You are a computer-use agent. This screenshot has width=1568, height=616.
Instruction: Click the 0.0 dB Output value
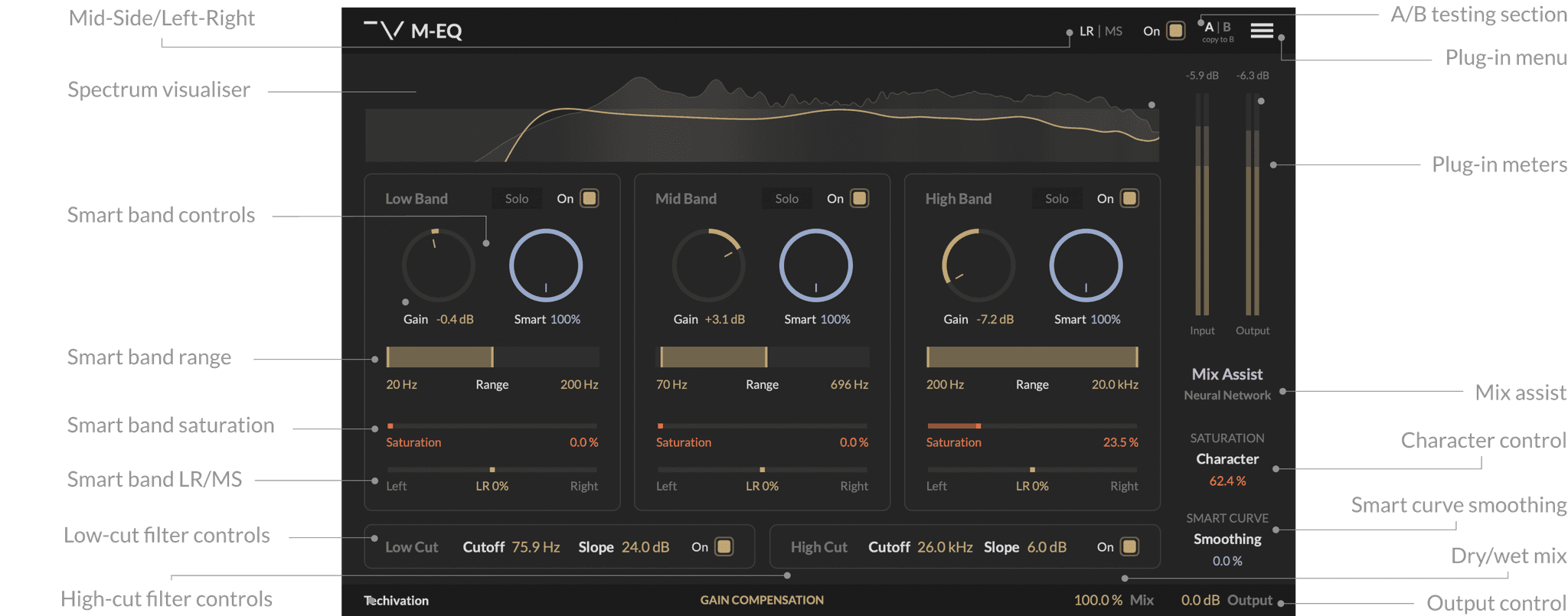(1200, 600)
